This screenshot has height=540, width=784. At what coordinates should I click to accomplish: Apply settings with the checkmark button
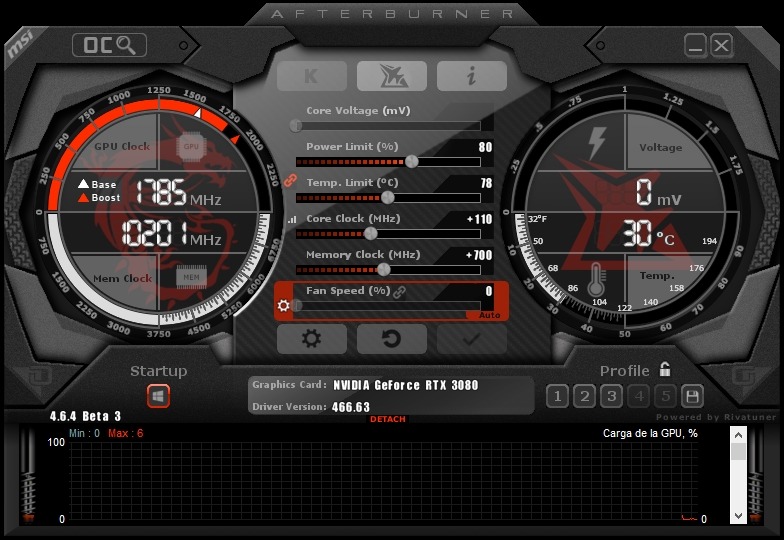pos(472,339)
